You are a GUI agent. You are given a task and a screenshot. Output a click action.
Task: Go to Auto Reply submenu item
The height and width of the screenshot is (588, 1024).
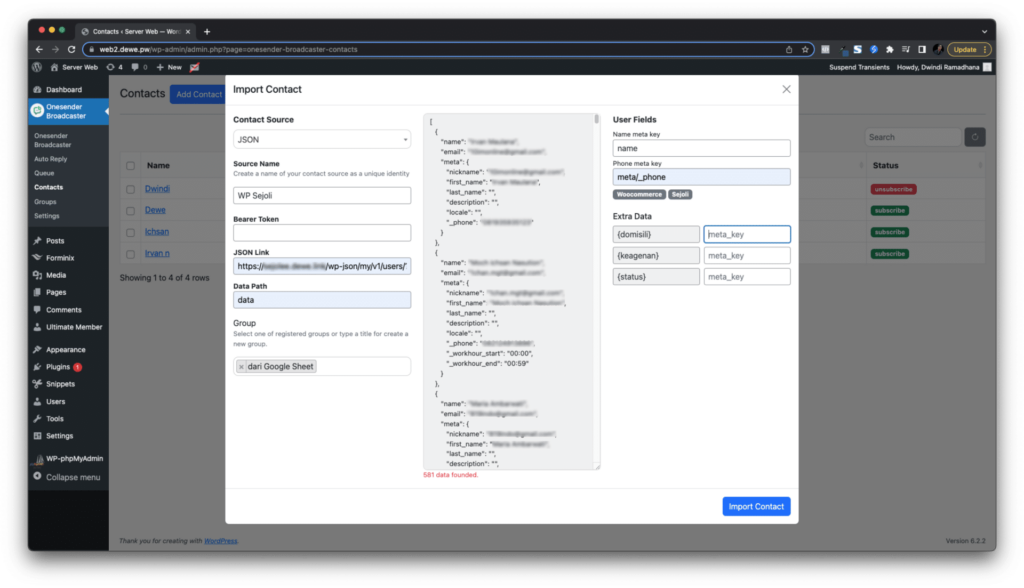pos(50,159)
